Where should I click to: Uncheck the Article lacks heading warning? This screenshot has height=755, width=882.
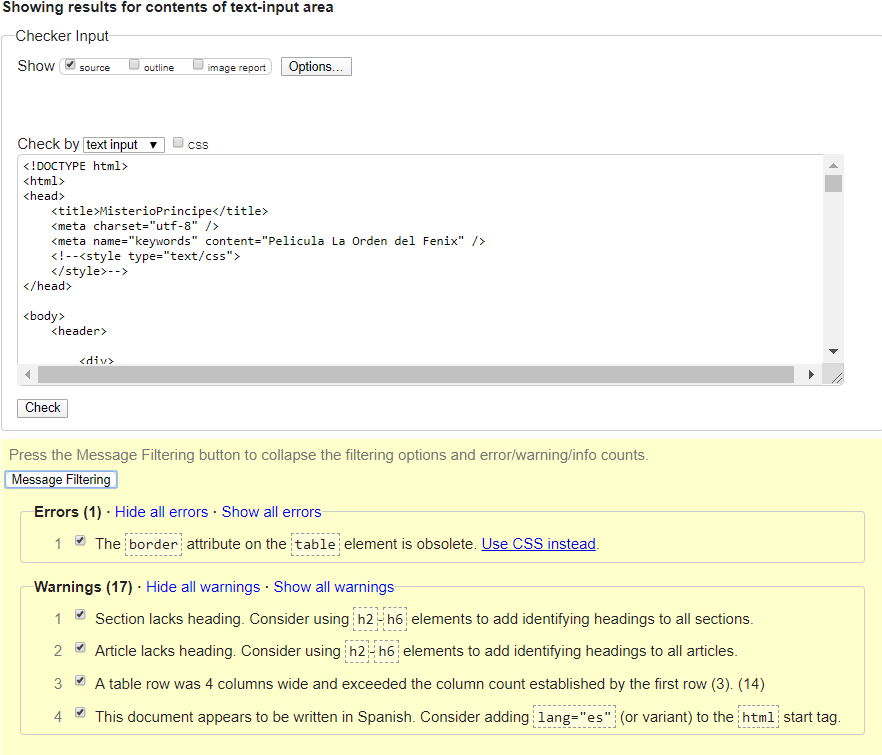80,648
